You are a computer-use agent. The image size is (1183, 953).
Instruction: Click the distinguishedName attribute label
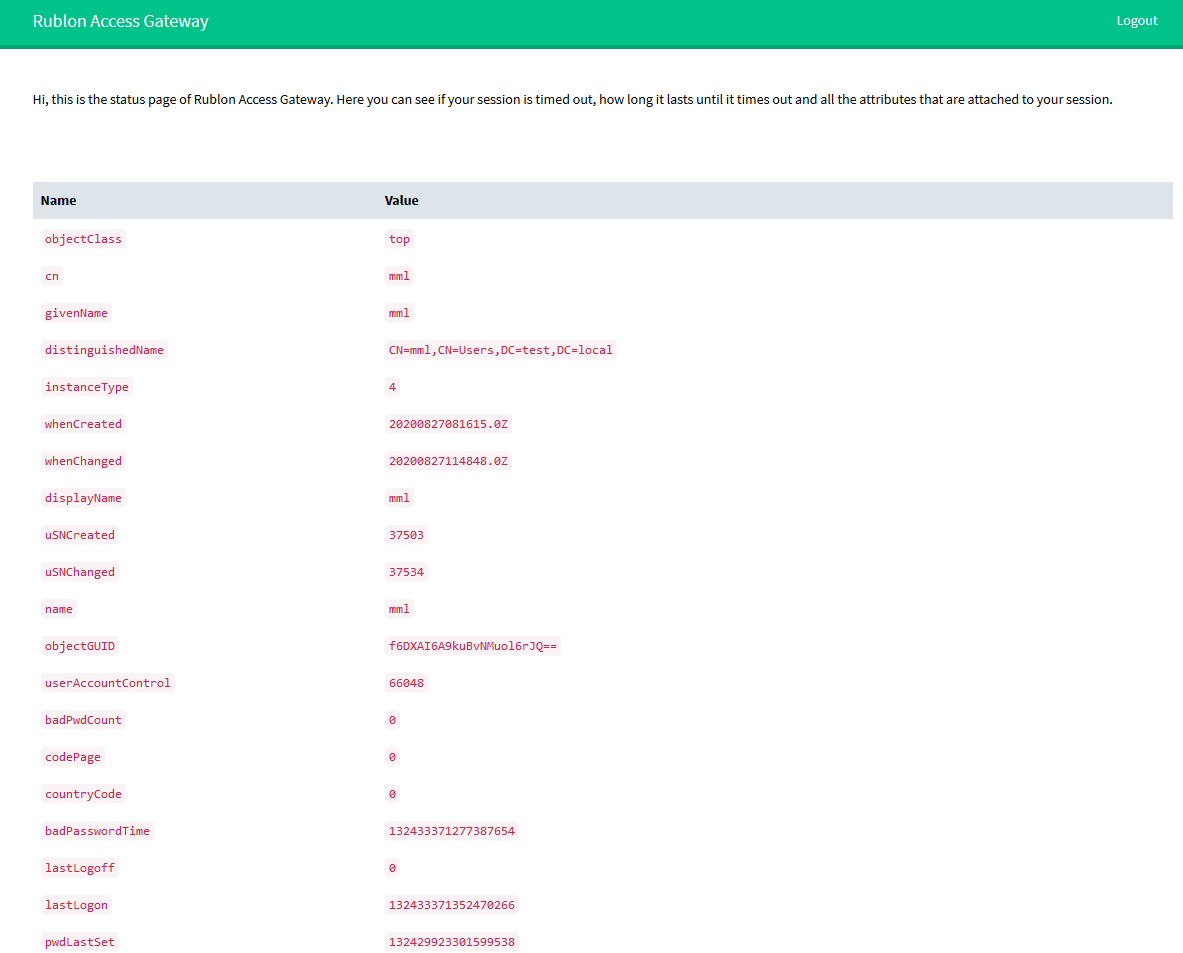click(104, 350)
